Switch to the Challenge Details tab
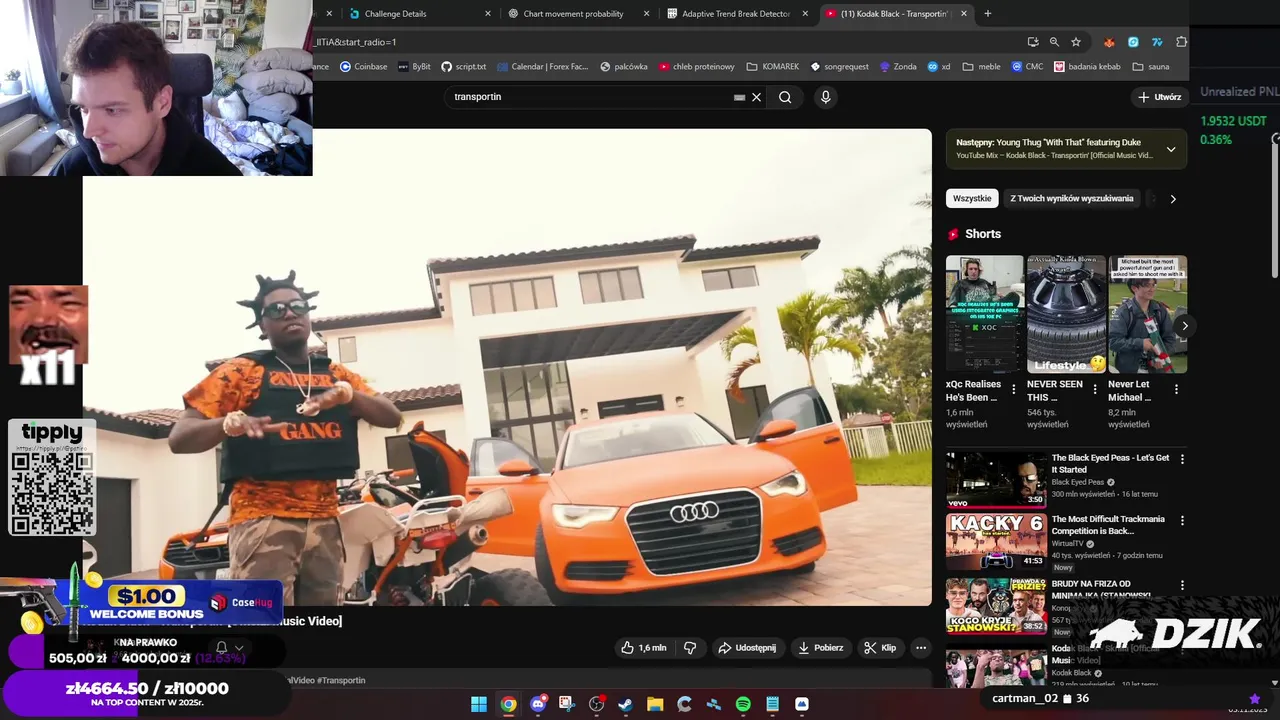Screen dimensions: 1280x720 click(420, 13)
